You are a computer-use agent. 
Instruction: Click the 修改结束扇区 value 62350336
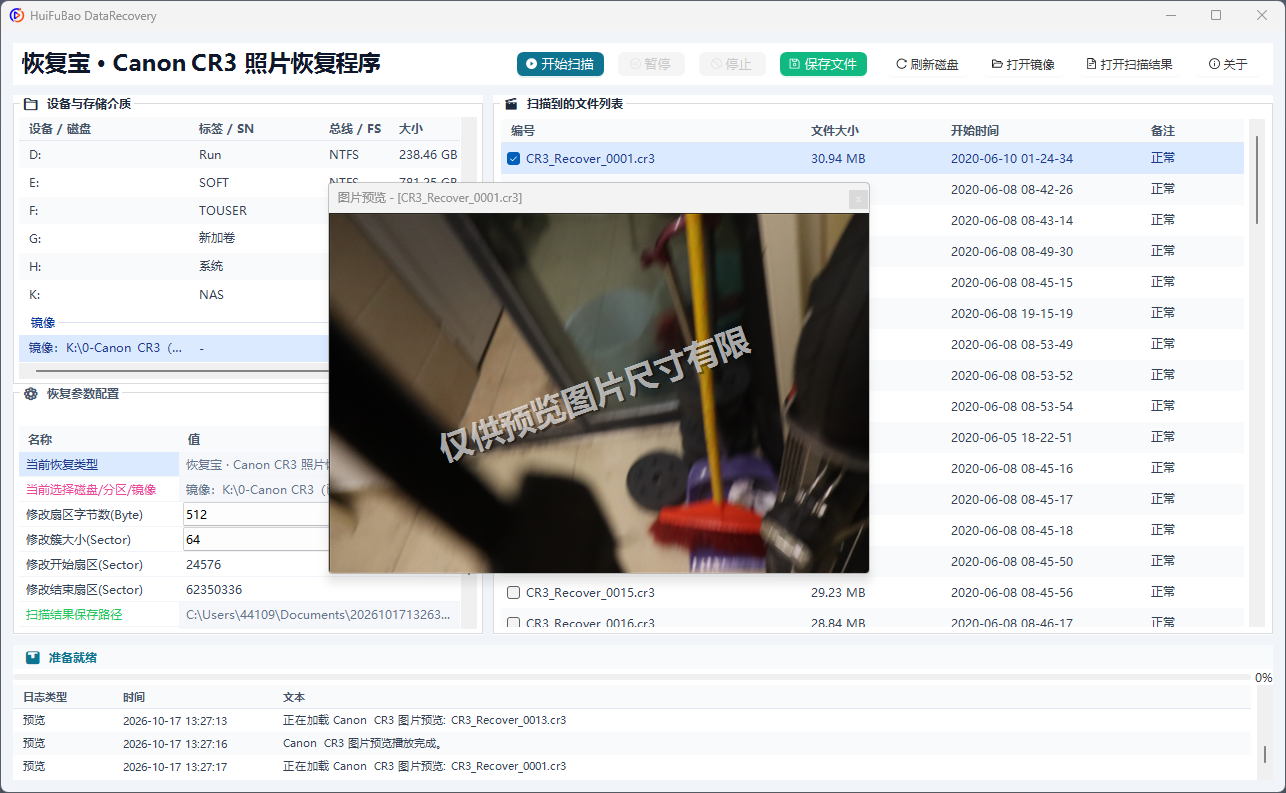(214, 589)
